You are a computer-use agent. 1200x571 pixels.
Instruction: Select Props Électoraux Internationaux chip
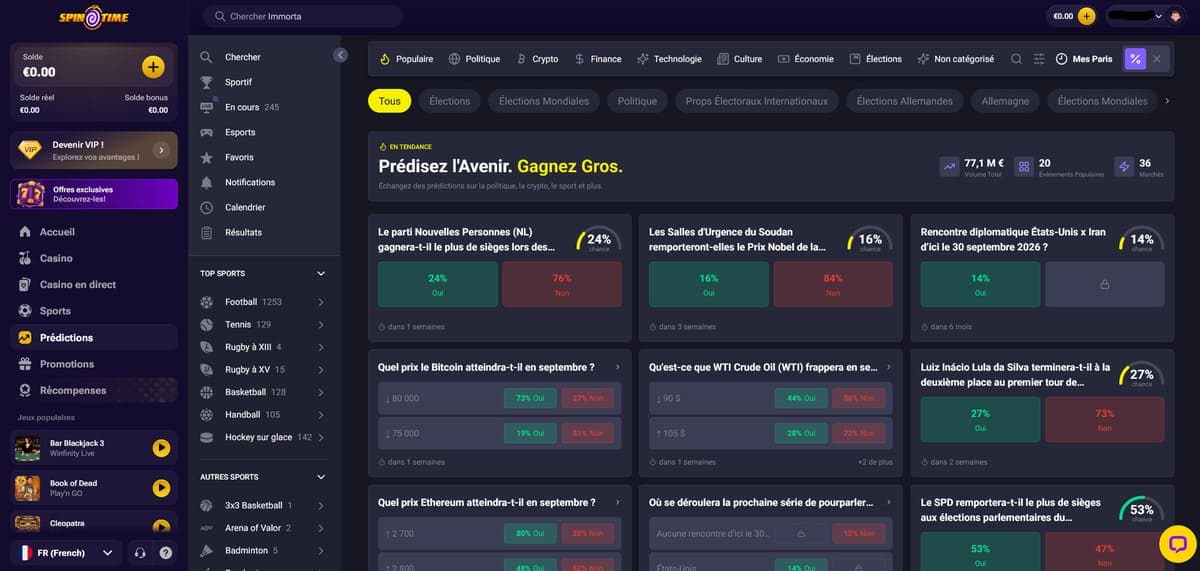(x=757, y=101)
